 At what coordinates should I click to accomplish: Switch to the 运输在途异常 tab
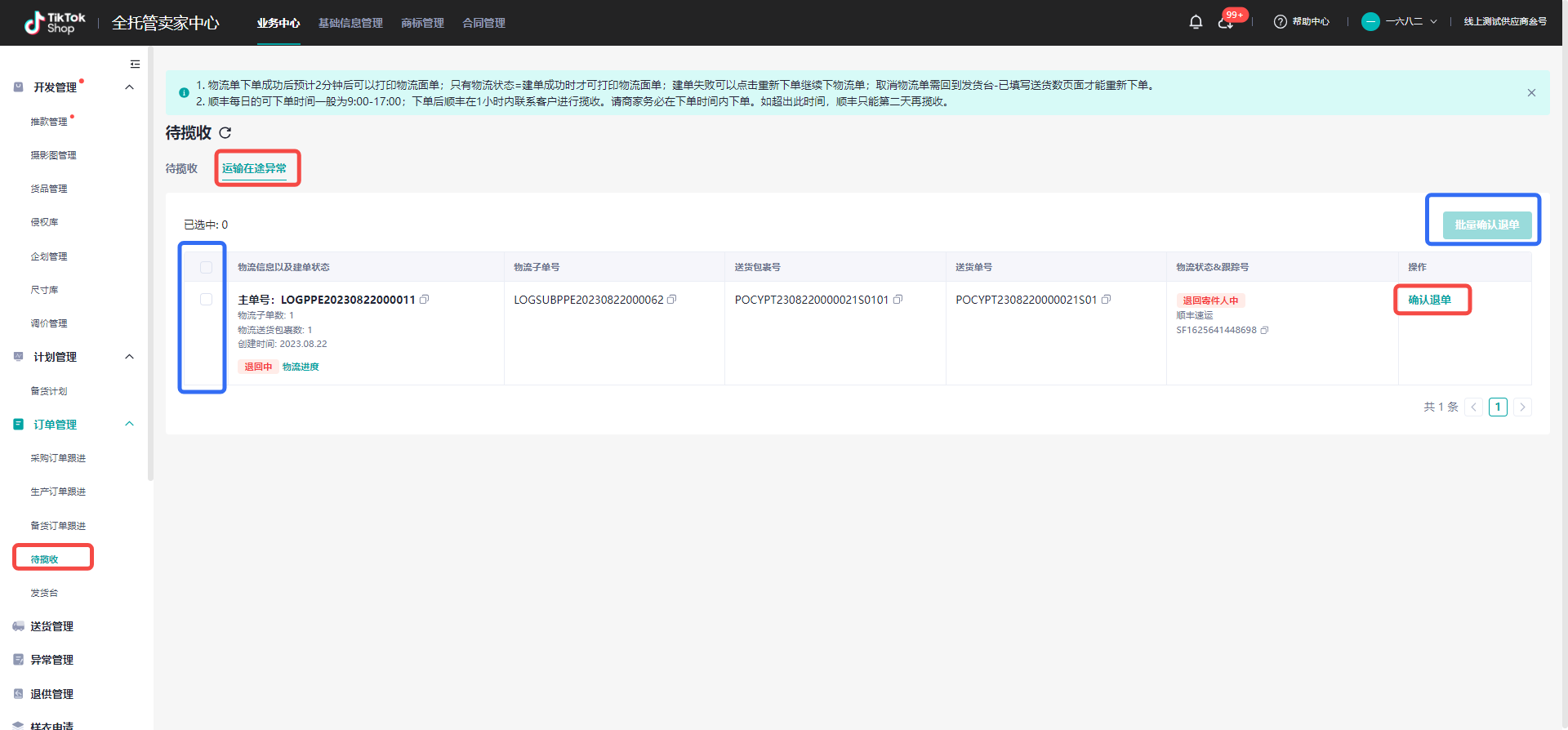coord(254,168)
